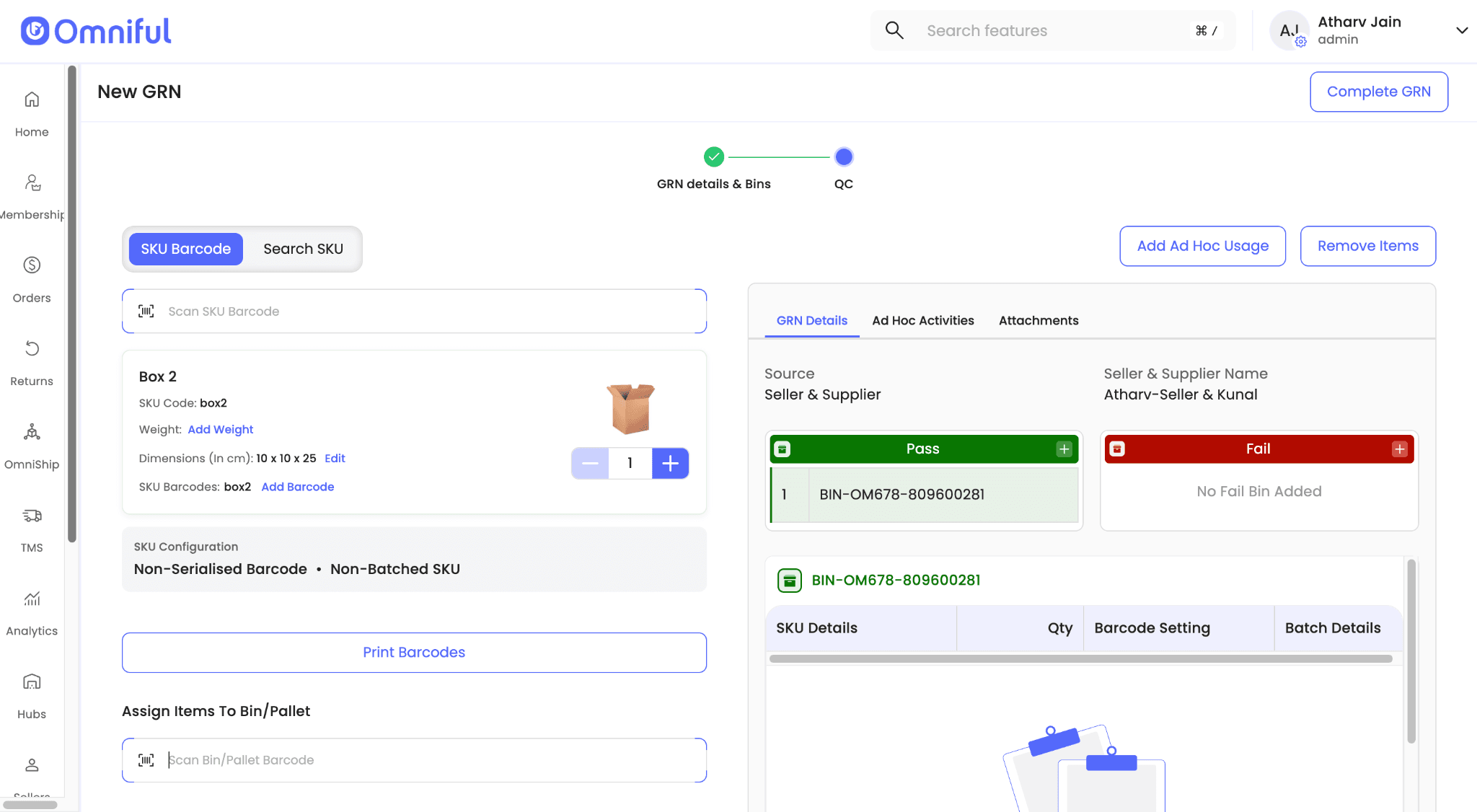Decrease Box 2 quantity with minus
1477x812 pixels.
click(590, 463)
